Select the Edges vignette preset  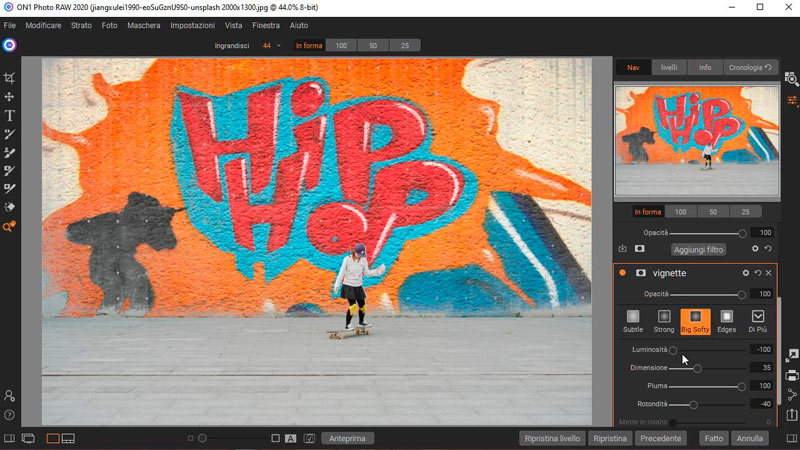(x=727, y=321)
